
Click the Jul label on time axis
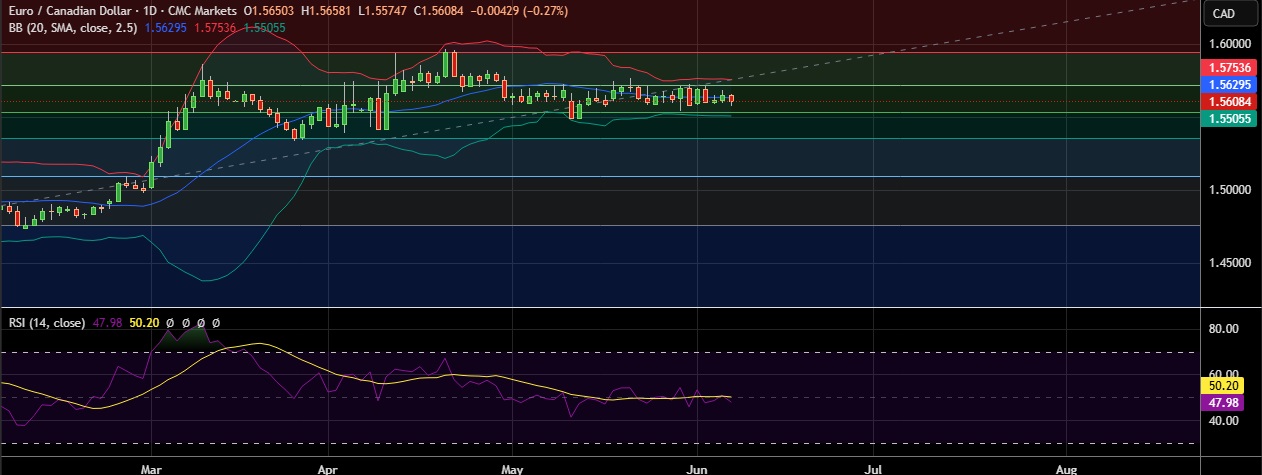(x=873, y=468)
